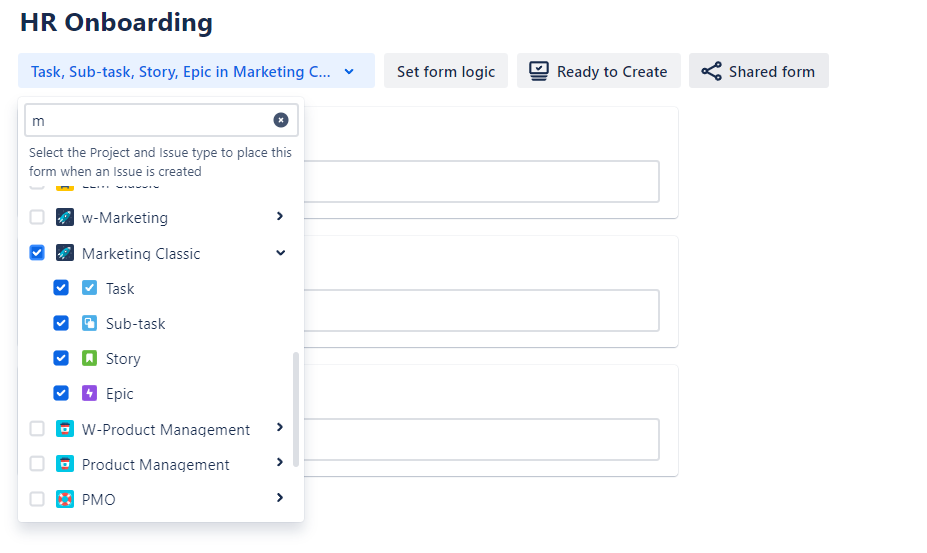Click the first form text field
The width and height of the screenshot is (927, 553).
(x=481, y=181)
